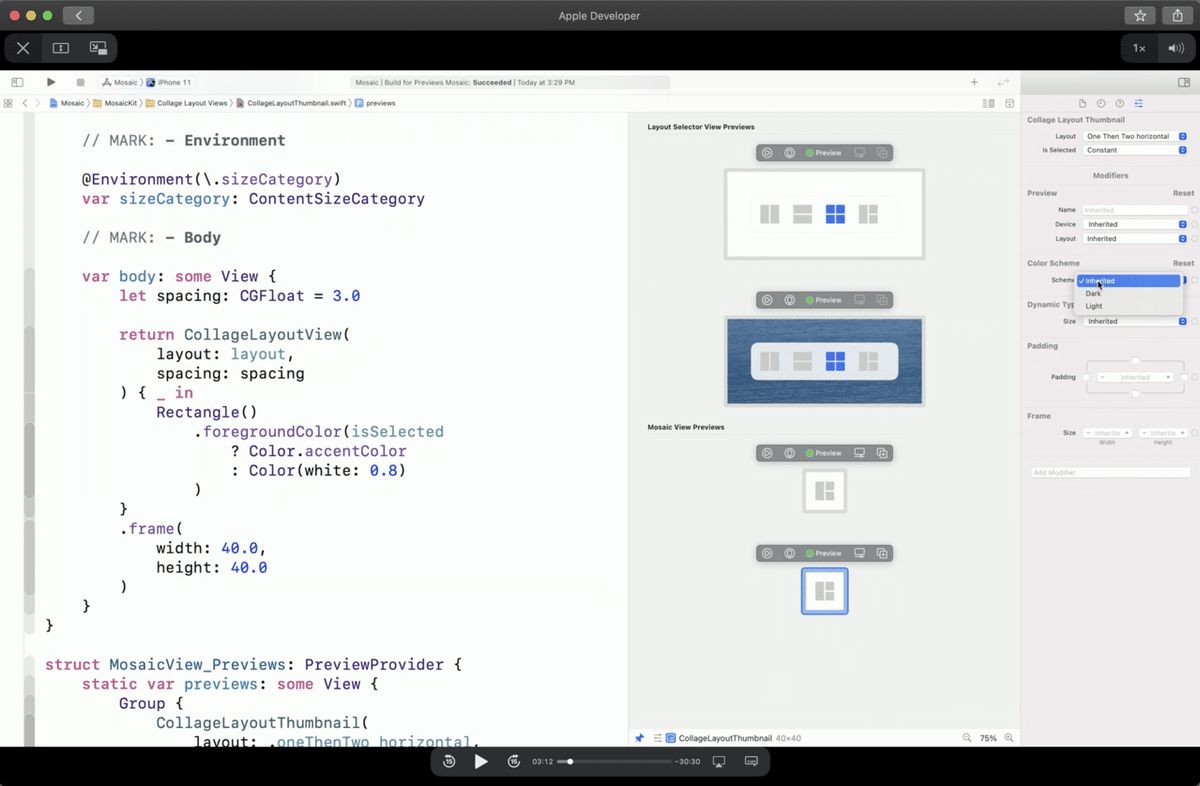
Task: Click selected blue-bordered thumbnail preview
Action: (825, 591)
